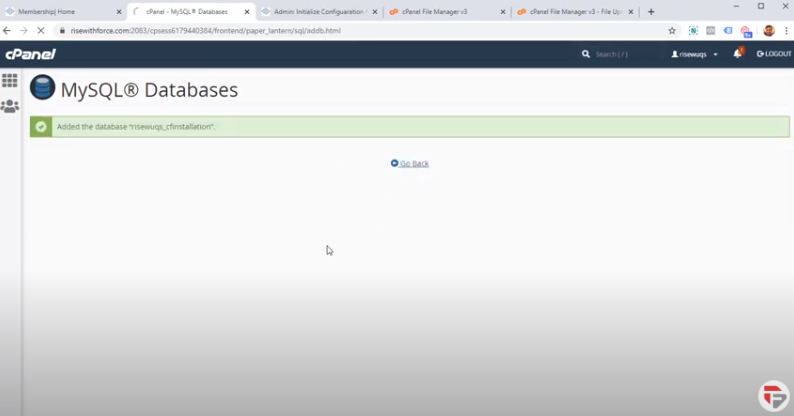Viewport: 794px width, 416px height.
Task: Click the LOGOUT button
Action: click(x=774, y=54)
